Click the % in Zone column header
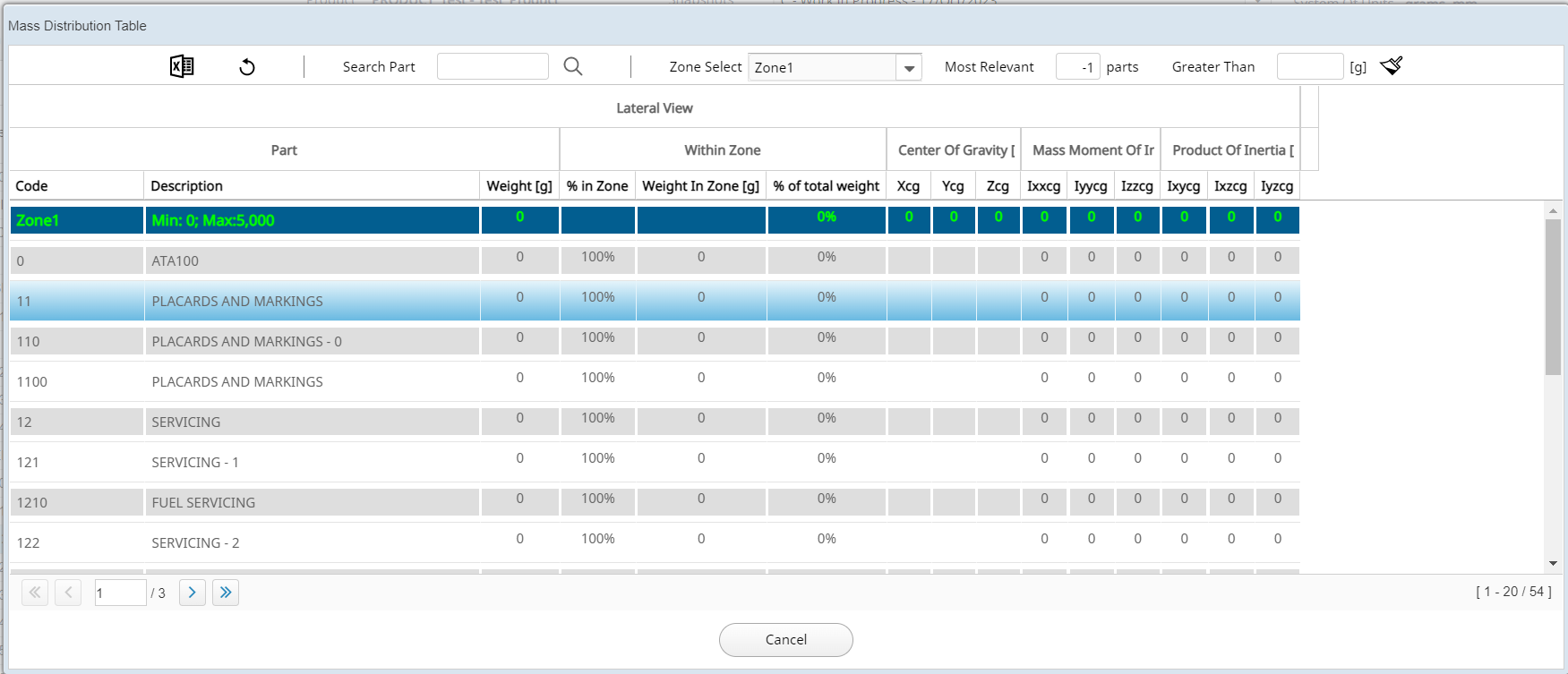Image resolution: width=1568 pixels, height=674 pixels. point(597,186)
